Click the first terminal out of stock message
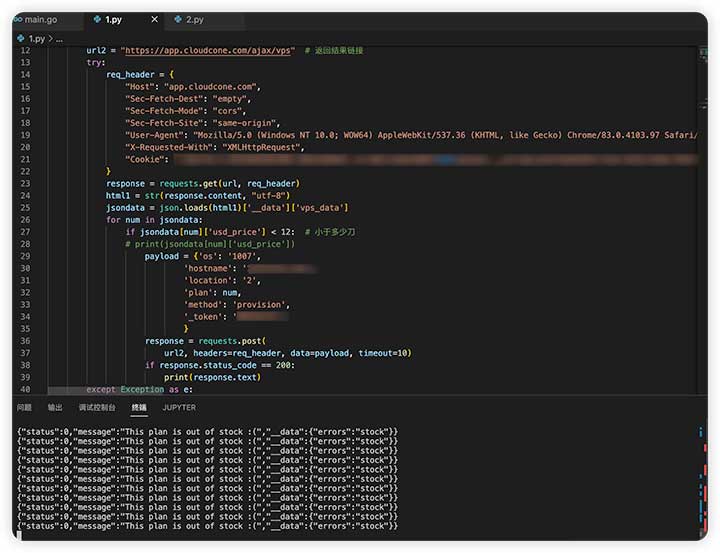The width and height of the screenshot is (720, 553). click(208, 432)
